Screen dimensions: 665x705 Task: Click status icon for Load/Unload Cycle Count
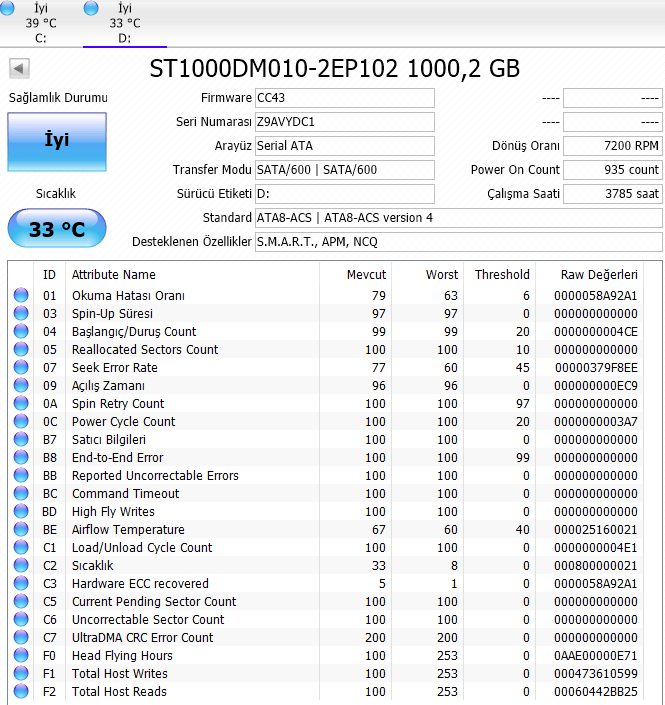pos(21,547)
